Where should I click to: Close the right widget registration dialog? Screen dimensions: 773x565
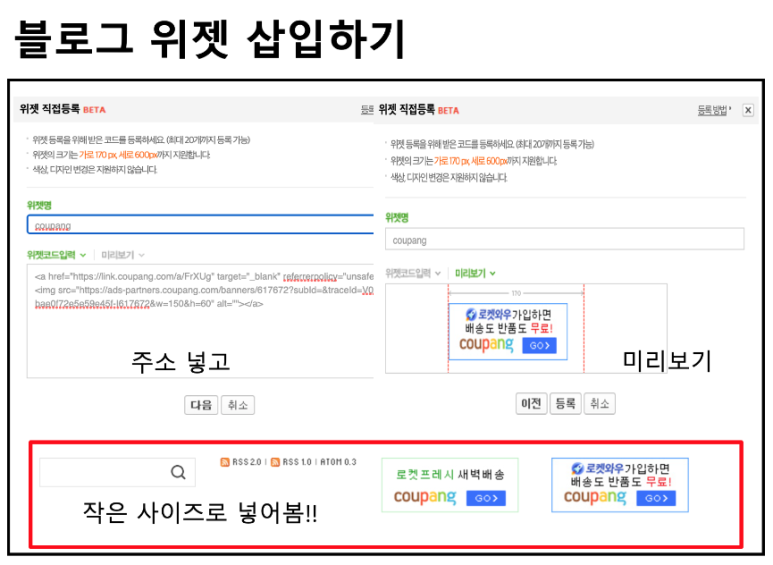click(748, 110)
